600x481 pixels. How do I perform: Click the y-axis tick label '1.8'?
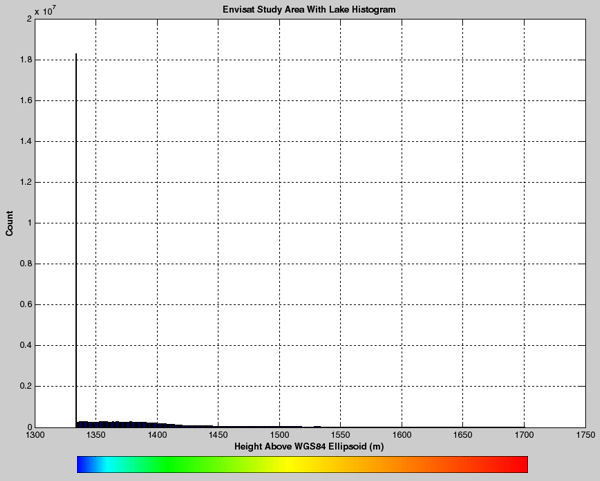(x=26, y=60)
